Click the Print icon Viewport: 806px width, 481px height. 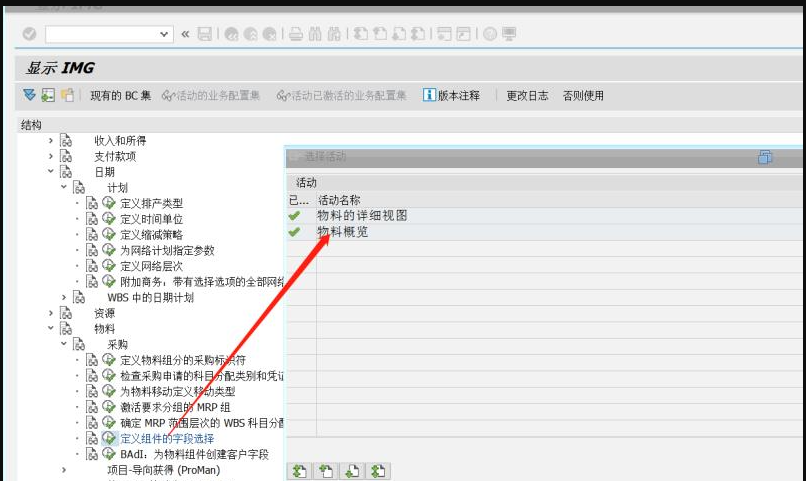click(296, 34)
